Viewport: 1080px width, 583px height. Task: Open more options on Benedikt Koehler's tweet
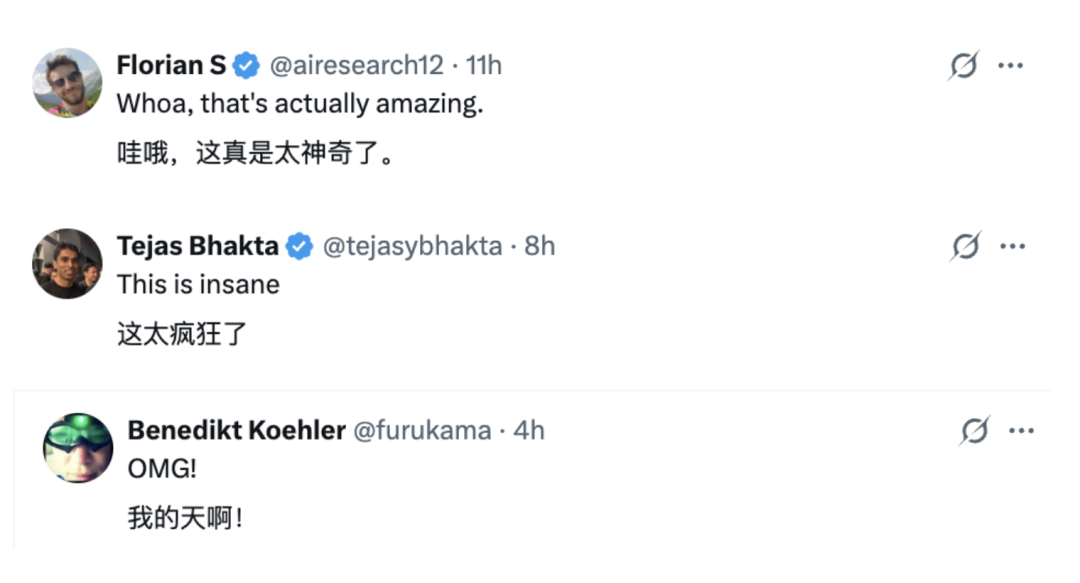pos(1021,431)
